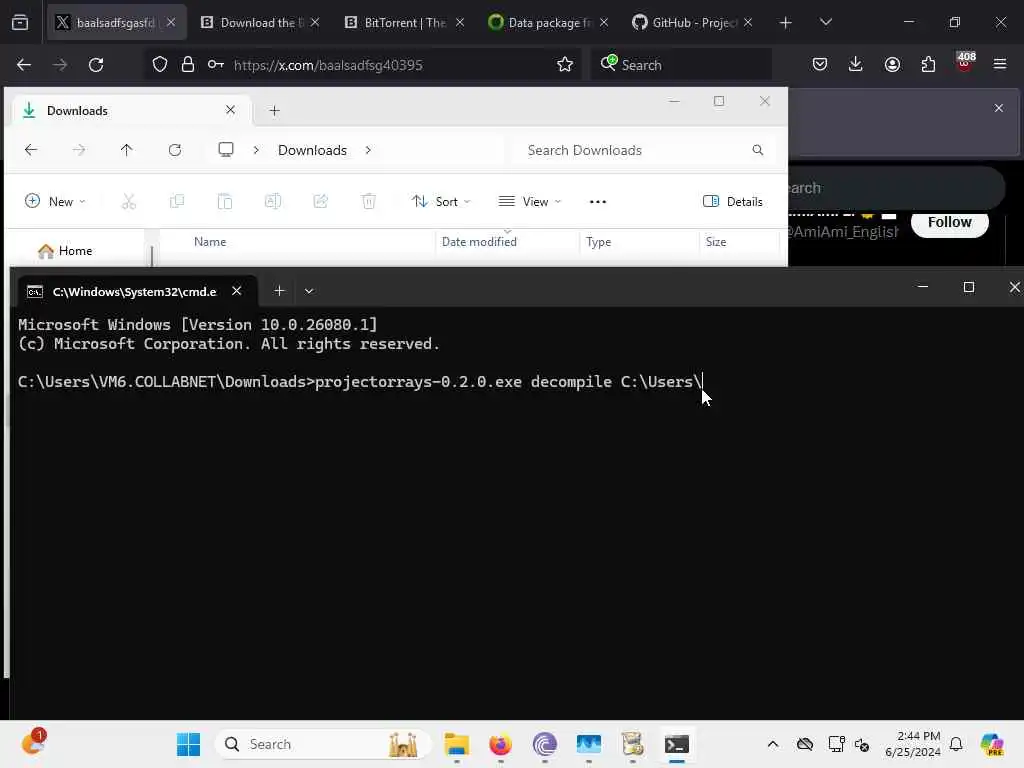Open the clock showing 2:44 PM
Screen dimensions: 1024x768
913,744
